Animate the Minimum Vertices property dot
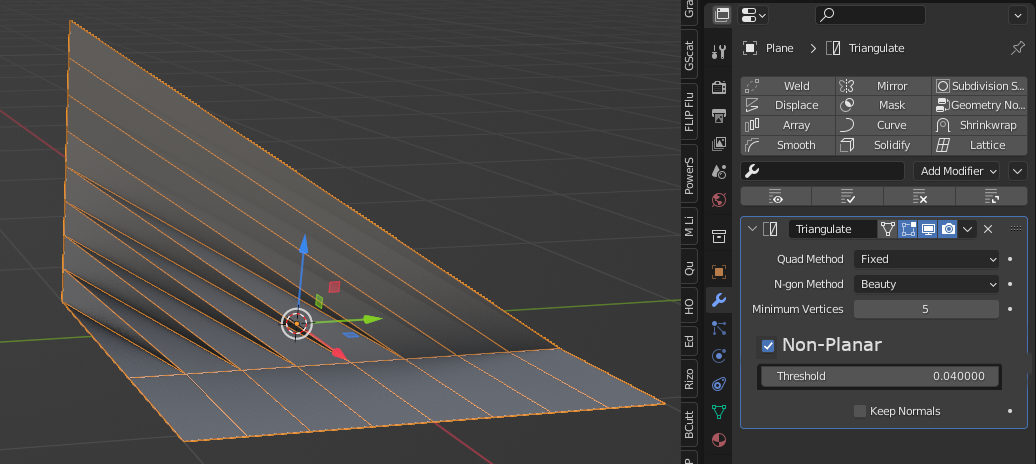 click(x=1010, y=309)
